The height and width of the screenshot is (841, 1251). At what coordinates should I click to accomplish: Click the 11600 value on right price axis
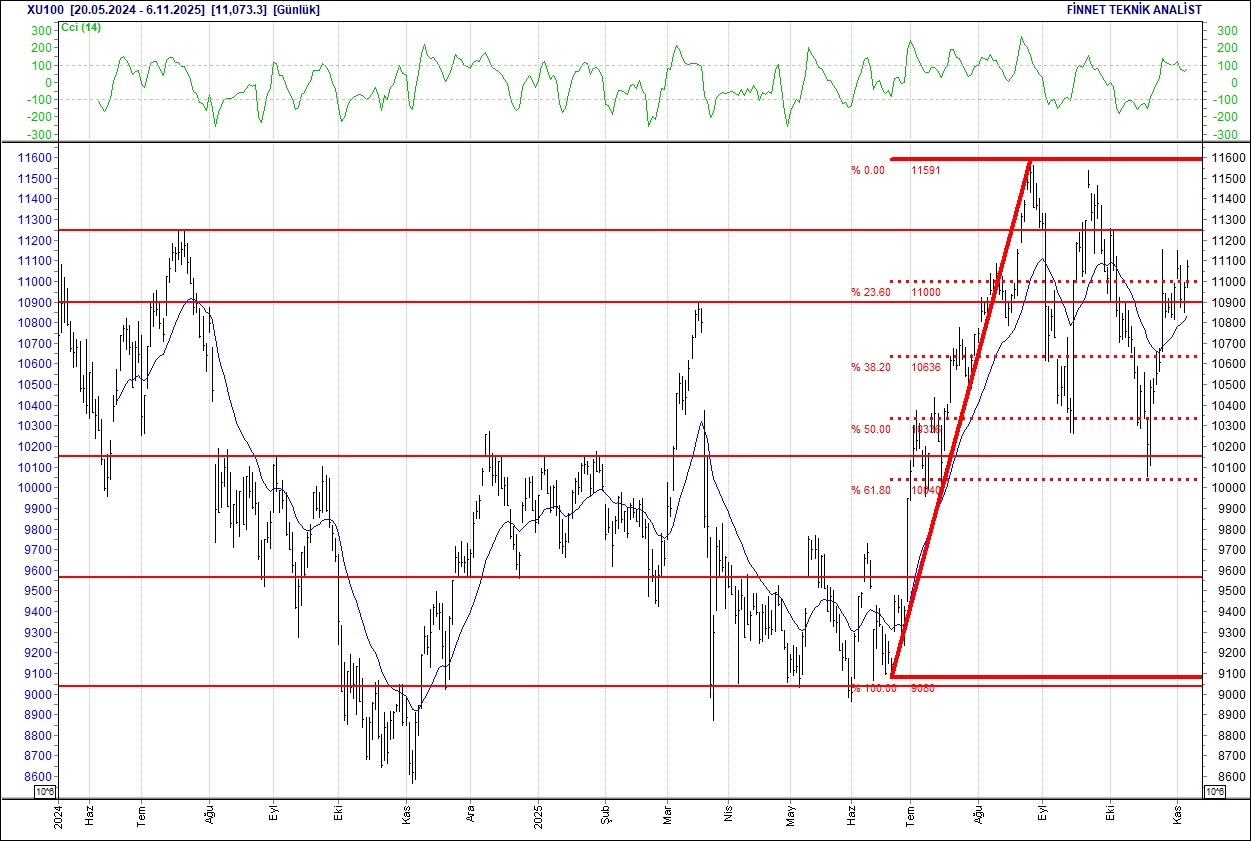[x=1227, y=158]
